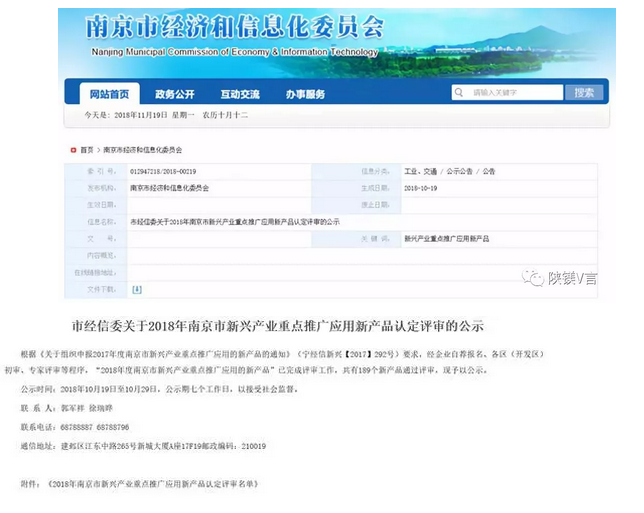Viewport: 644px width, 513px height.
Task: Click 南京市经济和信息化委员会 breadcrumb link
Action: (143, 150)
